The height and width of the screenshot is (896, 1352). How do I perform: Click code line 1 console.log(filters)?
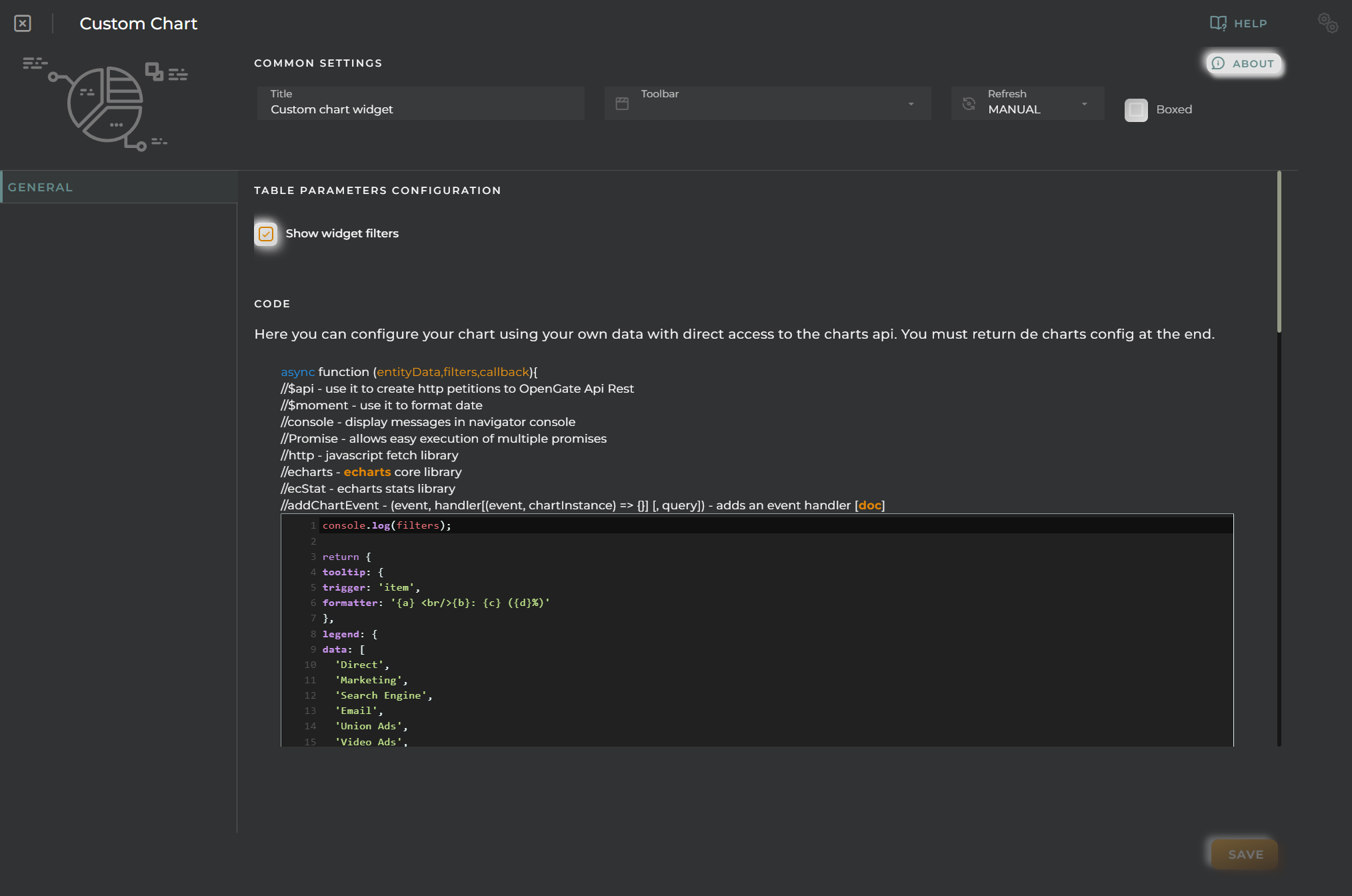(387, 525)
